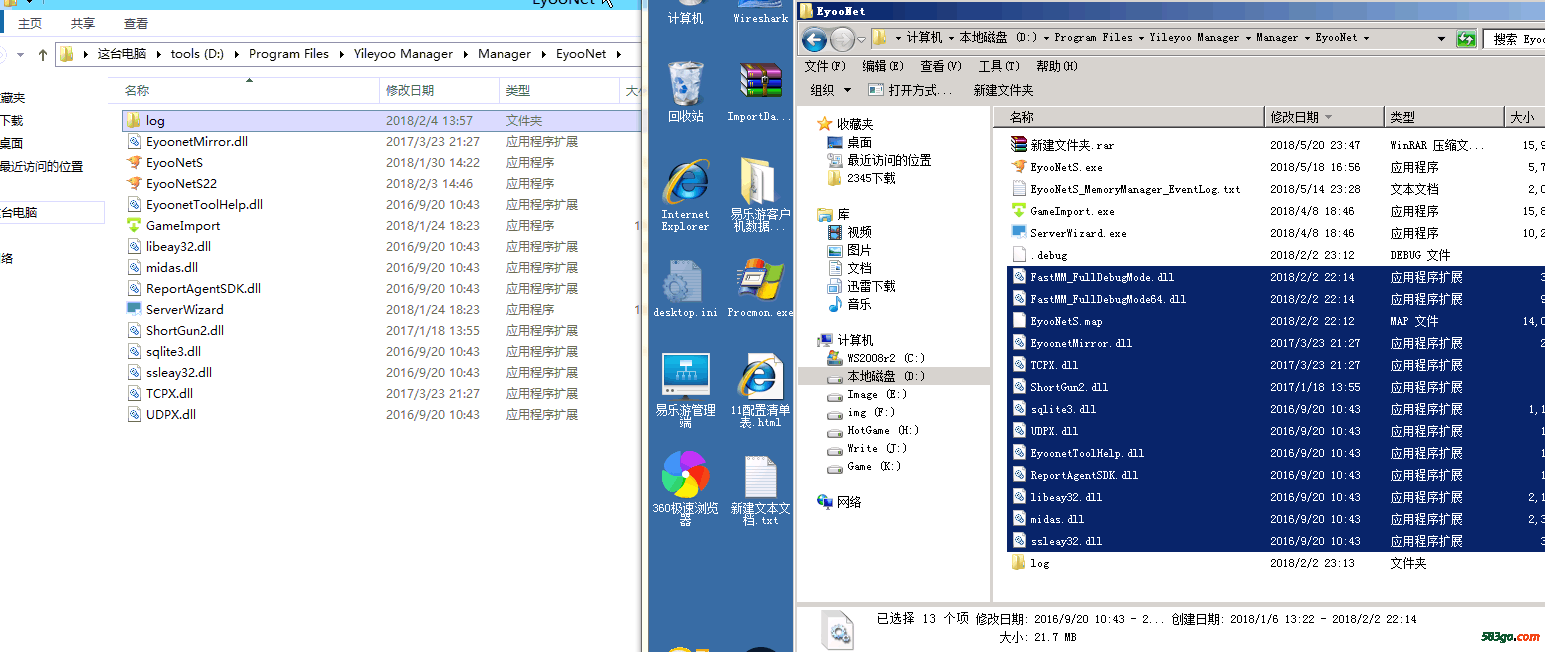Open the address bar history dropdown arrow
This screenshot has width=1545, height=652.
point(1441,39)
